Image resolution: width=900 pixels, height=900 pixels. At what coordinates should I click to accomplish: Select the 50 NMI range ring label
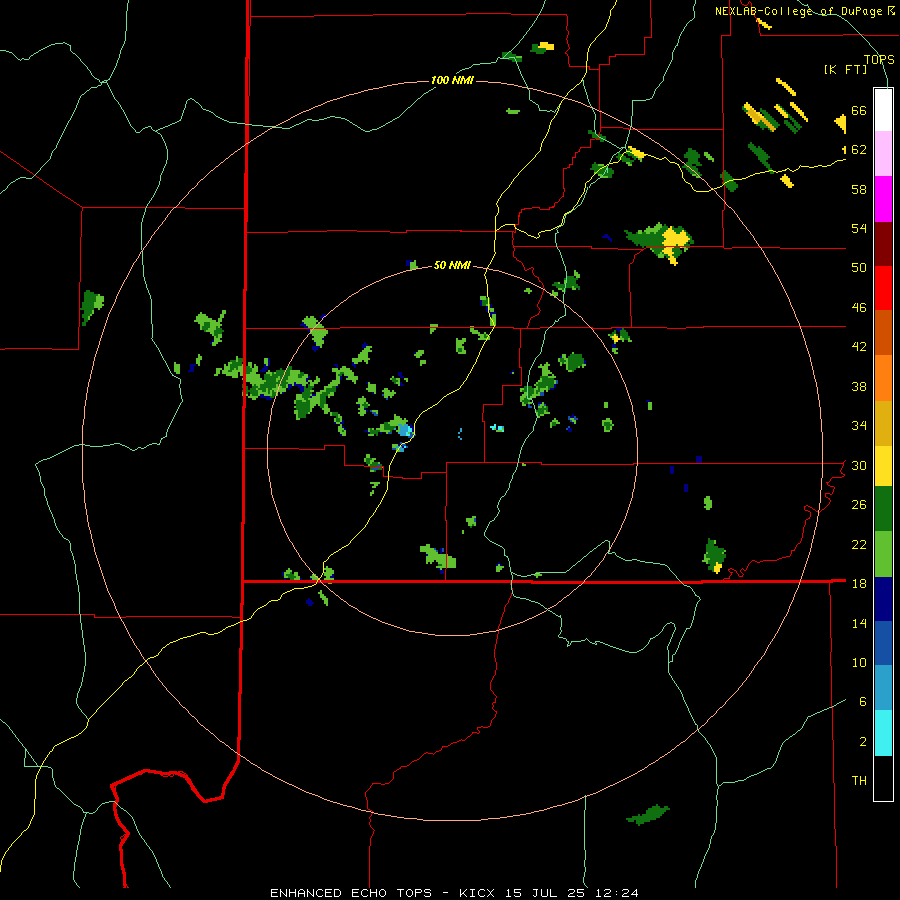[x=452, y=265]
